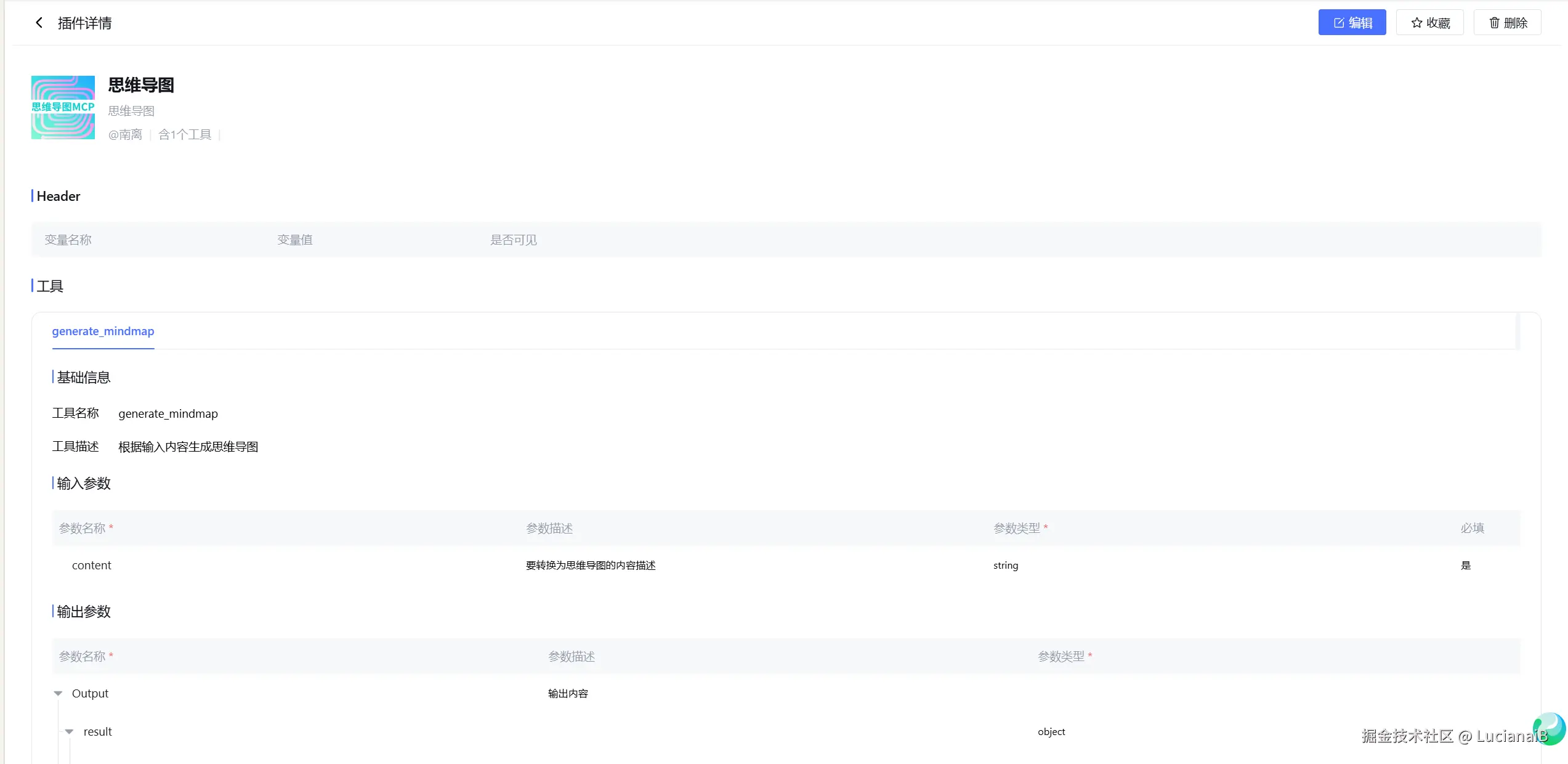Switch to the generate_mindmap tab
Image resolution: width=1568 pixels, height=764 pixels.
pos(103,331)
